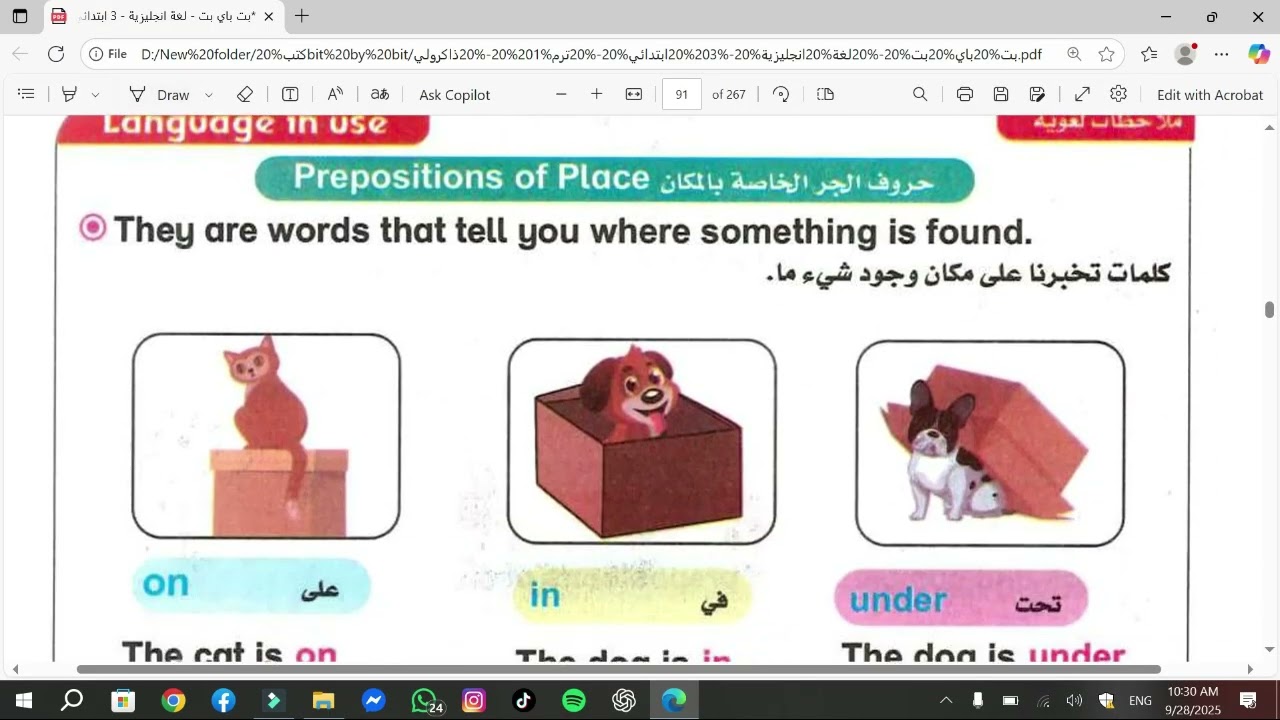
Task: Open the browser profile avatar
Action: (1186, 54)
